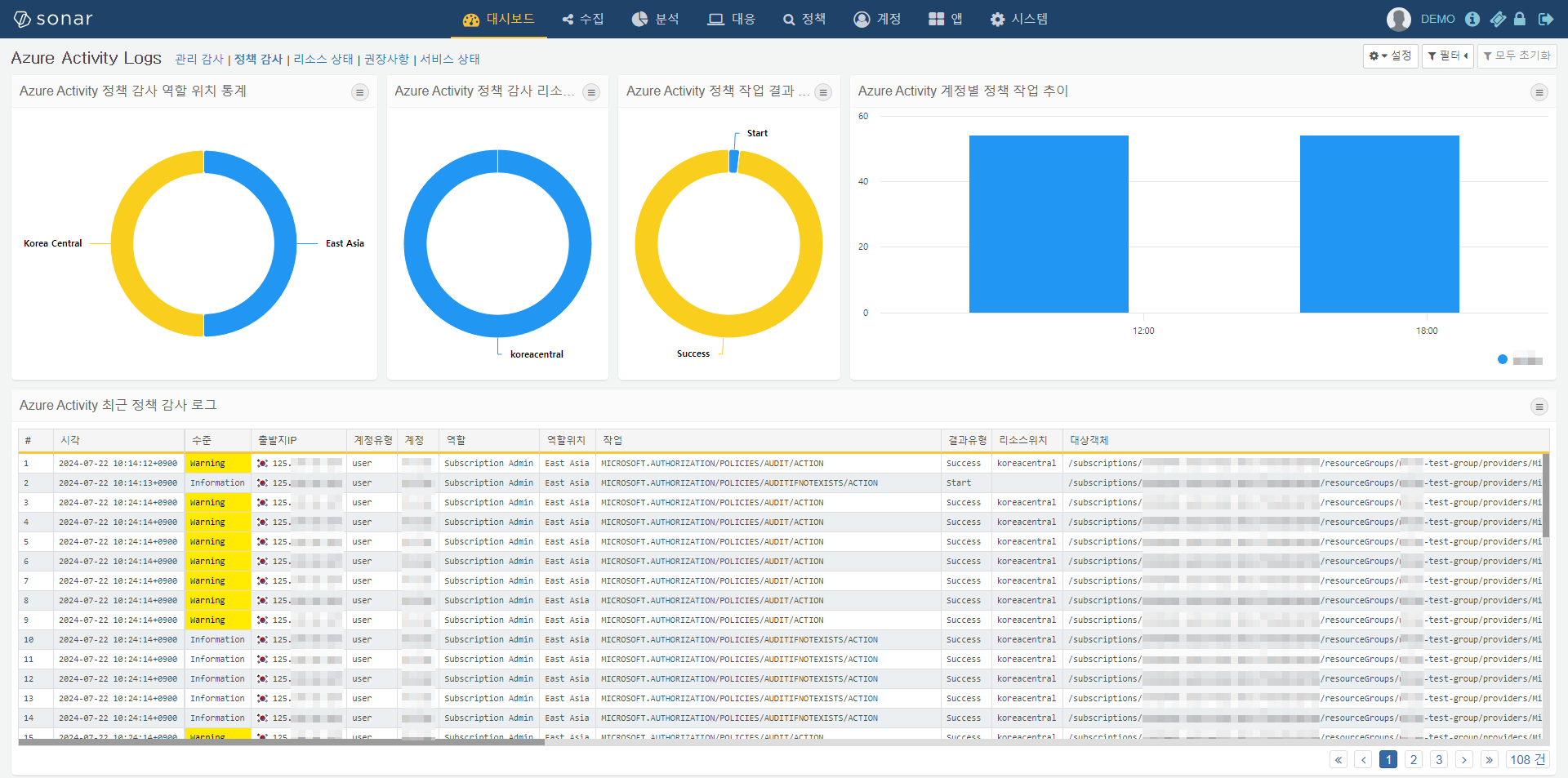The width and height of the screenshot is (1568, 778).
Task: Open the 시스템 menu
Action: [x=1019, y=19]
